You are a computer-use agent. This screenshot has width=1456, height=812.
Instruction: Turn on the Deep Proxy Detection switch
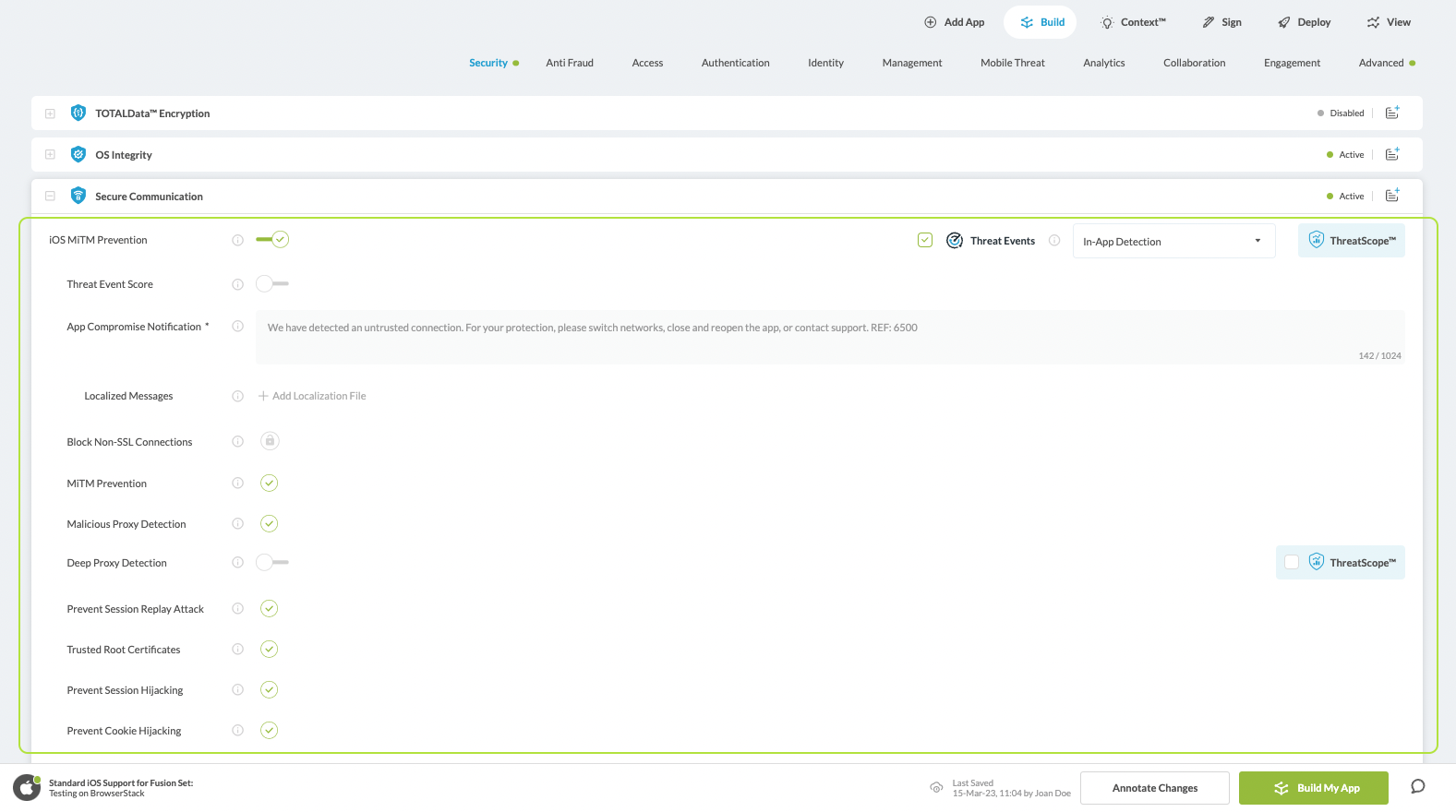click(x=272, y=563)
